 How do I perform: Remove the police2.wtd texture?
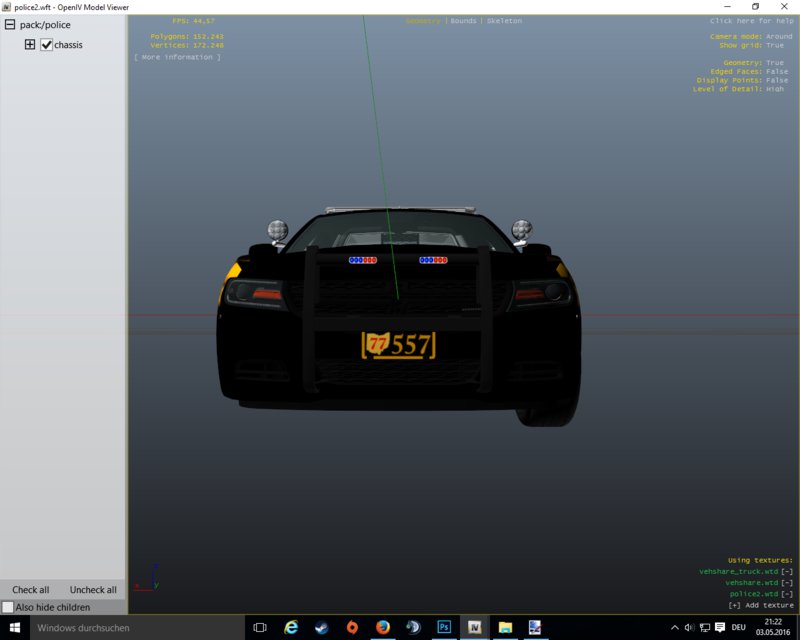coord(787,594)
